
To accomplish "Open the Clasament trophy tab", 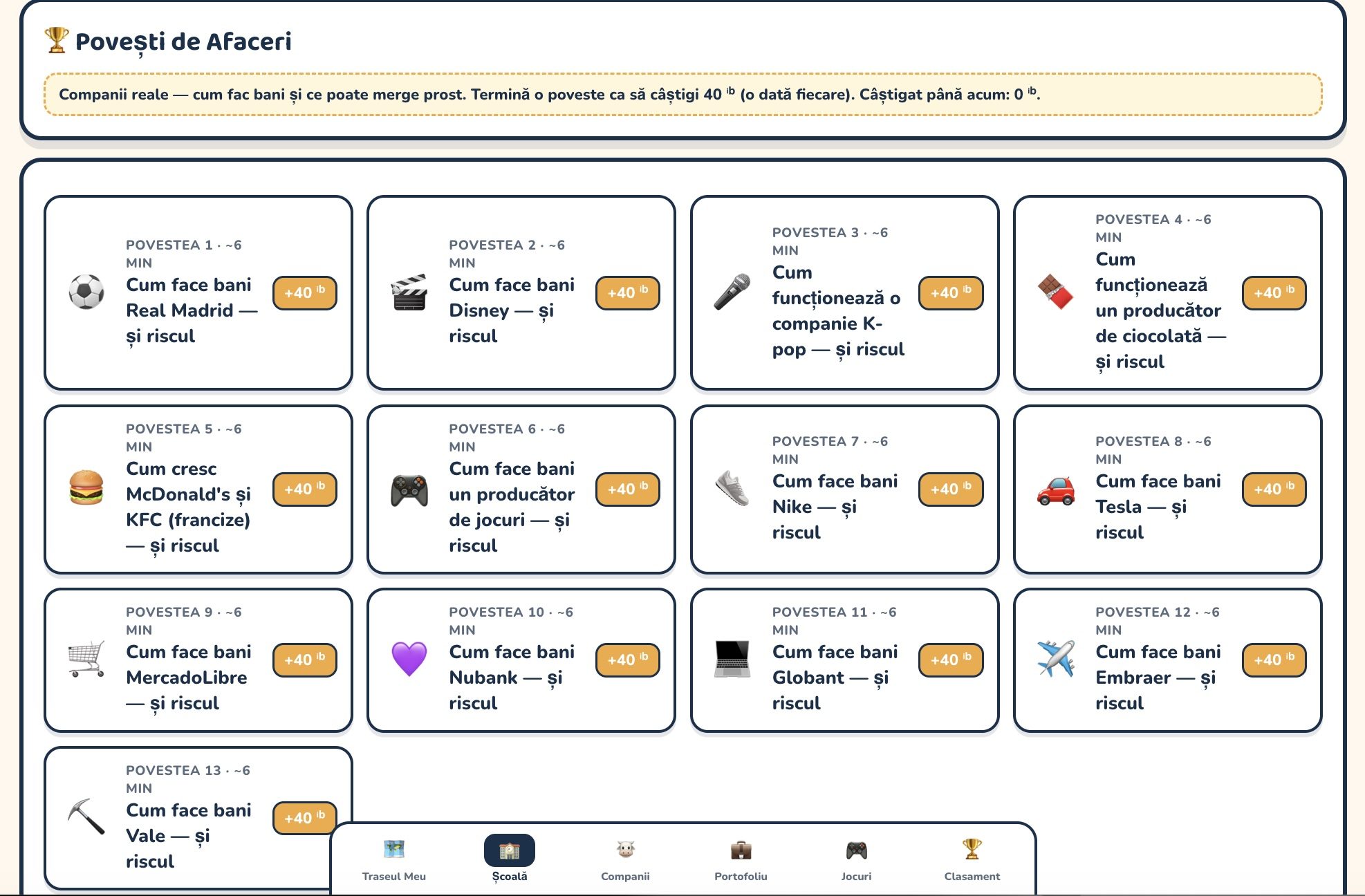I will (x=972, y=859).
